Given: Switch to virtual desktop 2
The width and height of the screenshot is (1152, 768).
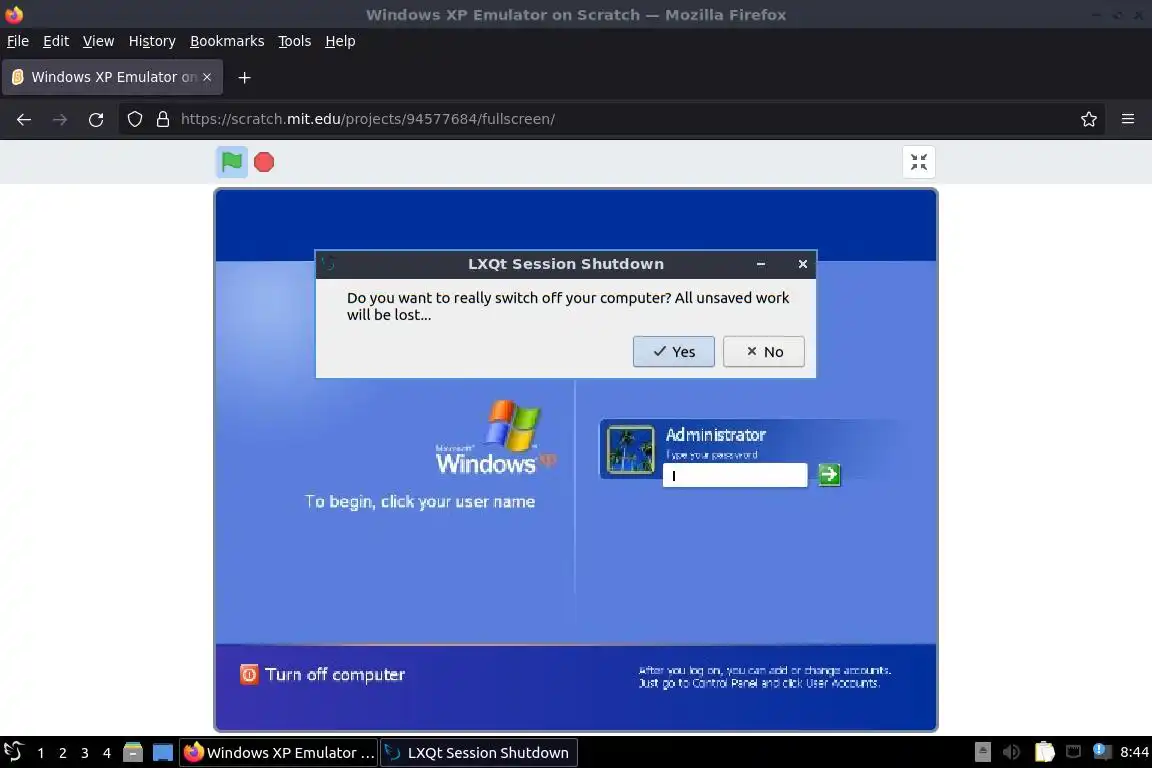Looking at the screenshot, I should tap(62, 753).
